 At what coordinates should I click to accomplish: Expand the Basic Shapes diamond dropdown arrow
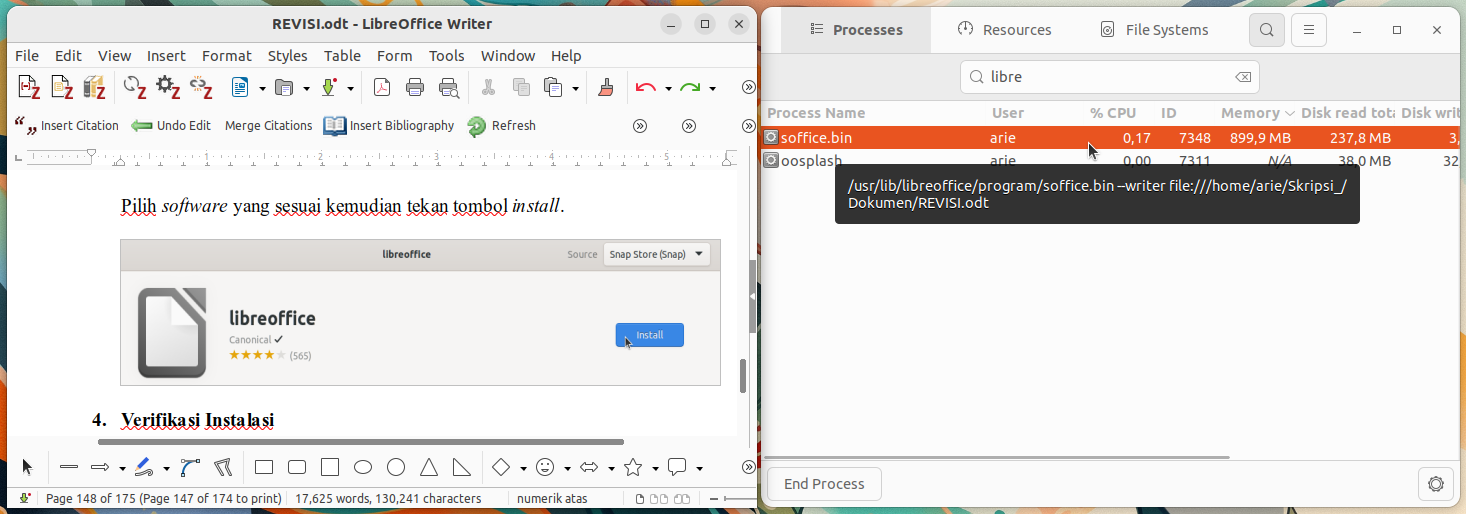[523, 467]
